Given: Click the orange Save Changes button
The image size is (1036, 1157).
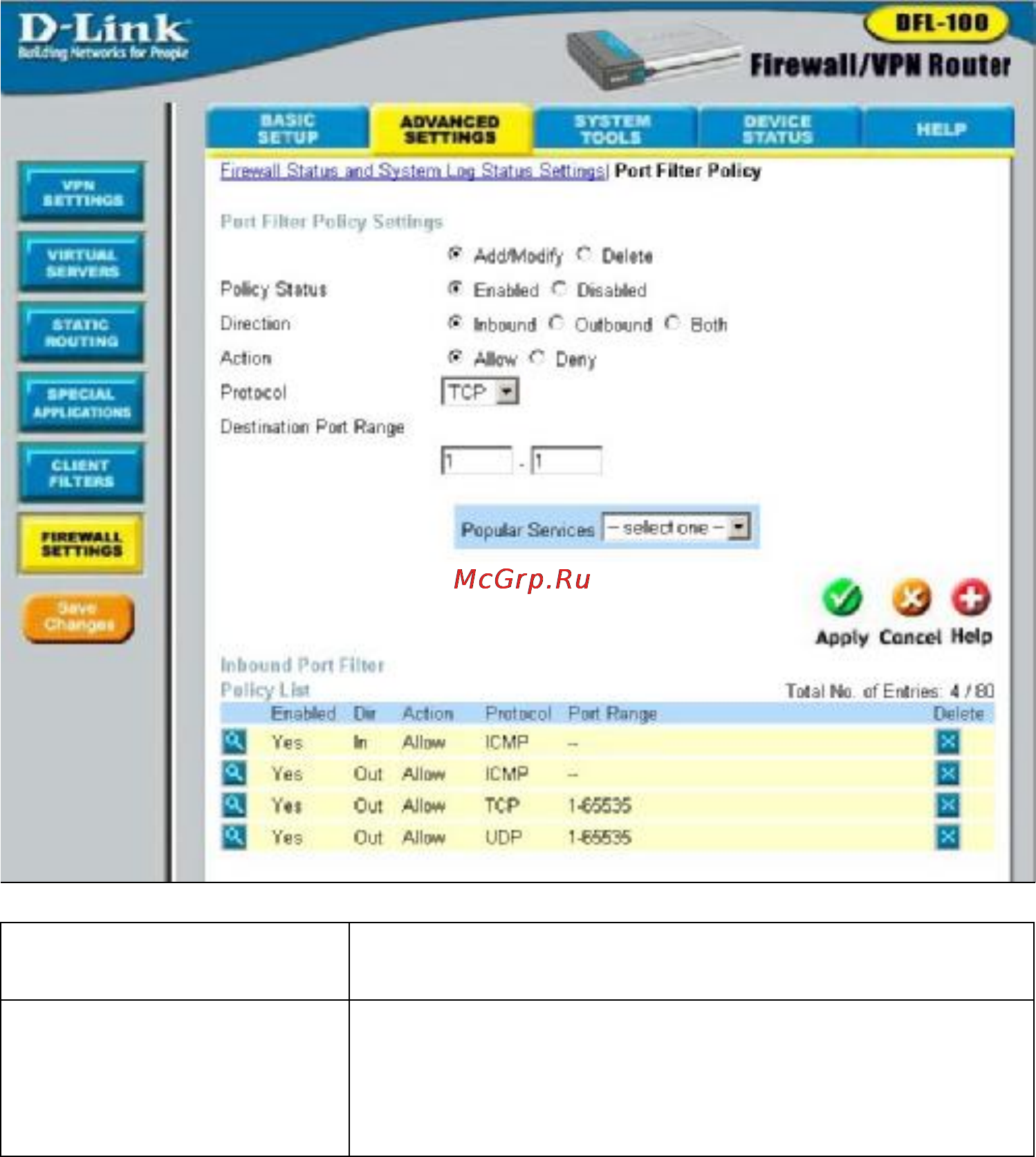Looking at the screenshot, I should point(78,617).
